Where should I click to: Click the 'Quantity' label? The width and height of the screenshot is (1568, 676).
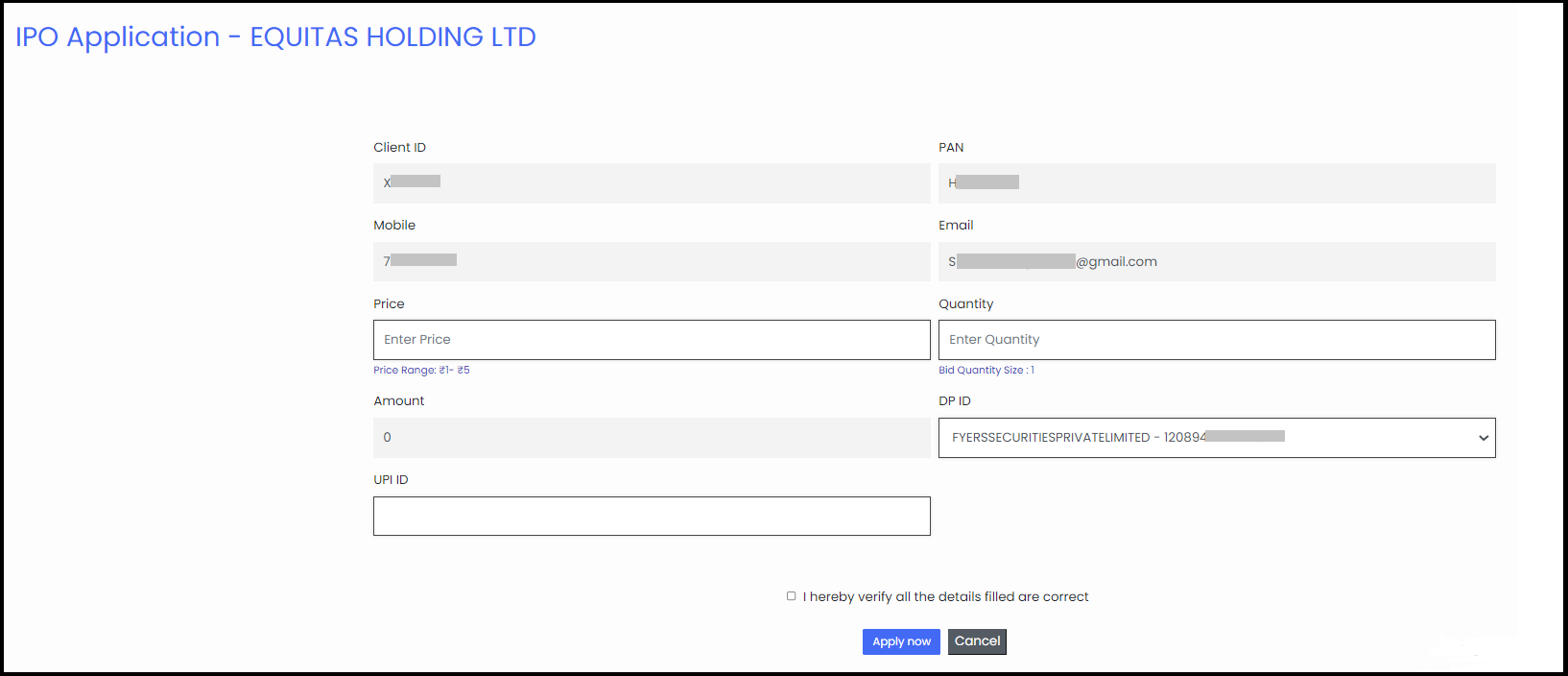[x=965, y=303]
